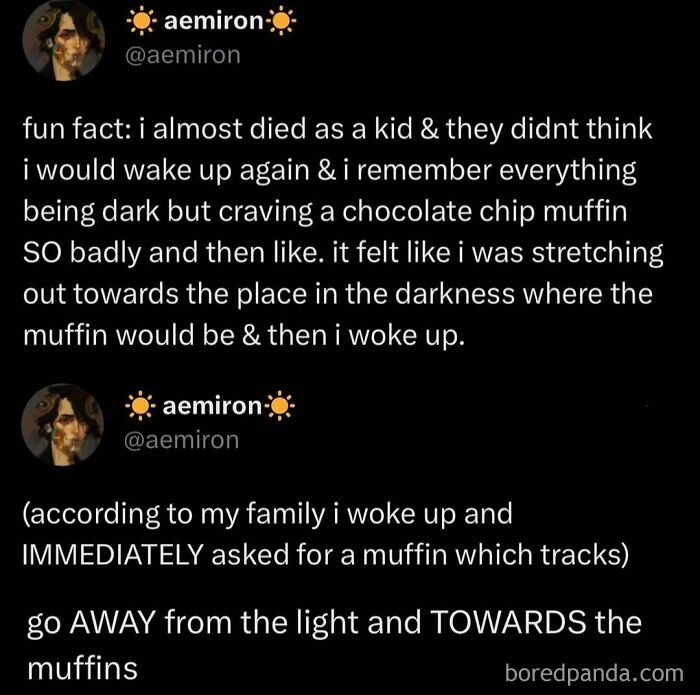The height and width of the screenshot is (695, 700).
Task: Click the boredpanda.com watermark
Action: pyautogui.click(x=590, y=669)
